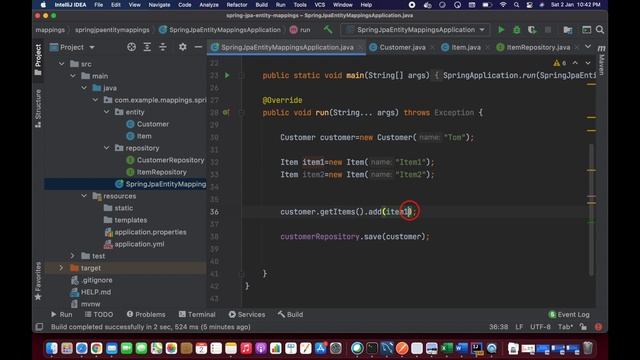Collapse the resources folder
640x360 pixels.
(x=84, y=196)
